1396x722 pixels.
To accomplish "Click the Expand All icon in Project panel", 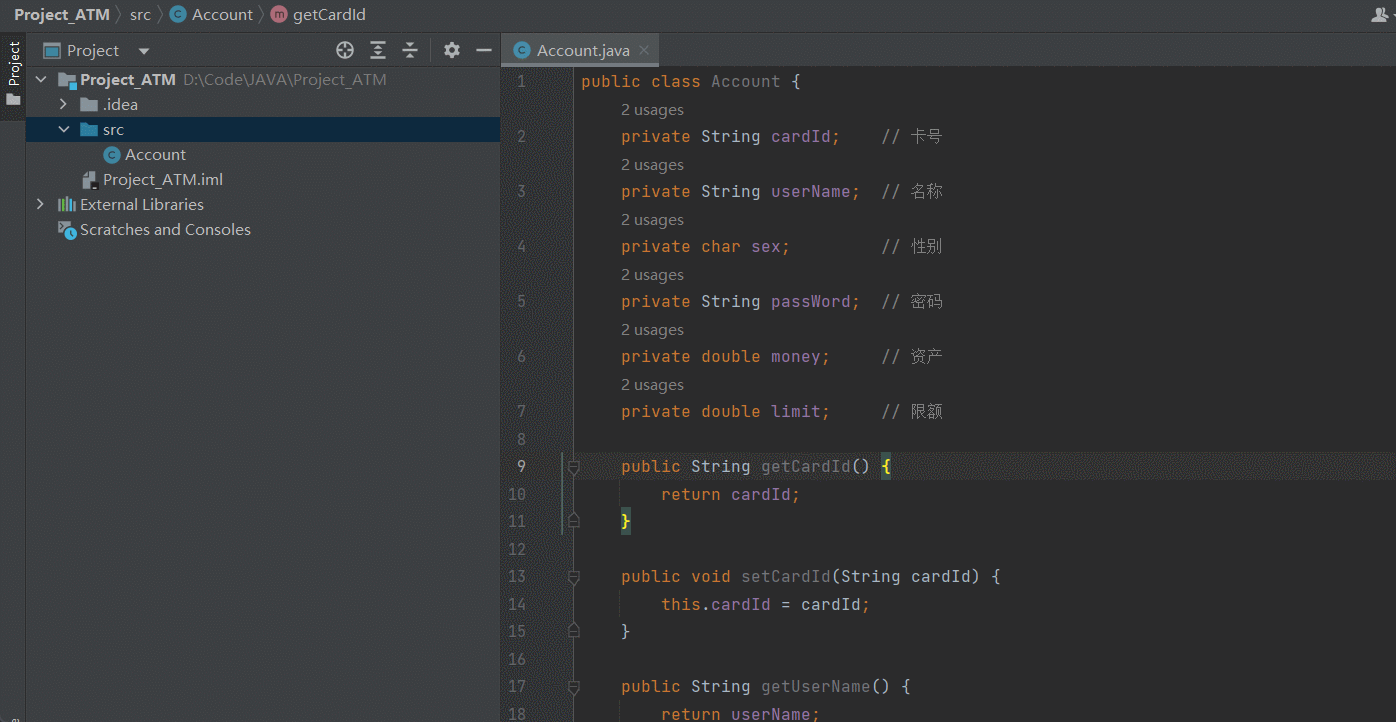I will tap(378, 50).
